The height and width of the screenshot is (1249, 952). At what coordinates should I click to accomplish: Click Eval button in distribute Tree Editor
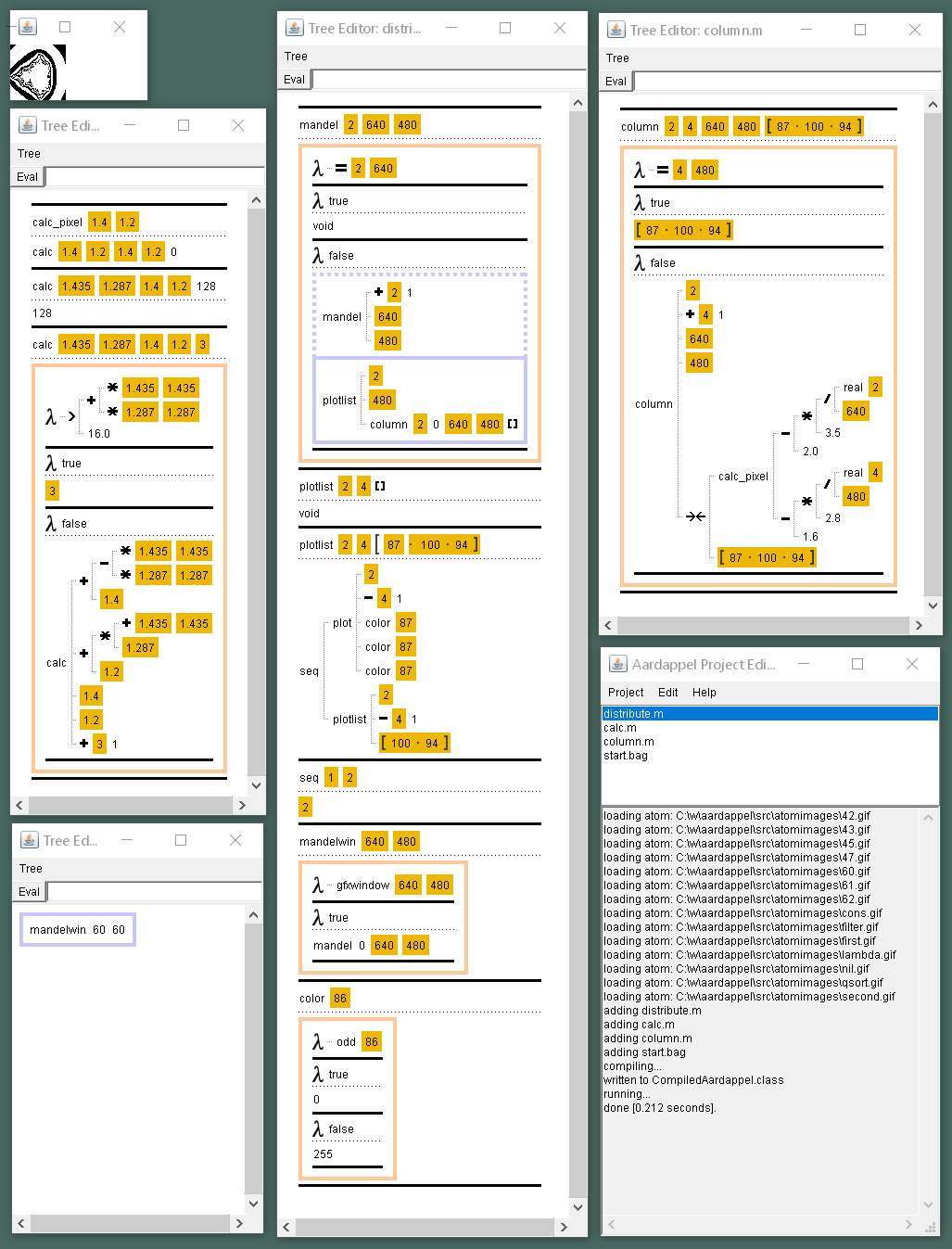click(294, 80)
